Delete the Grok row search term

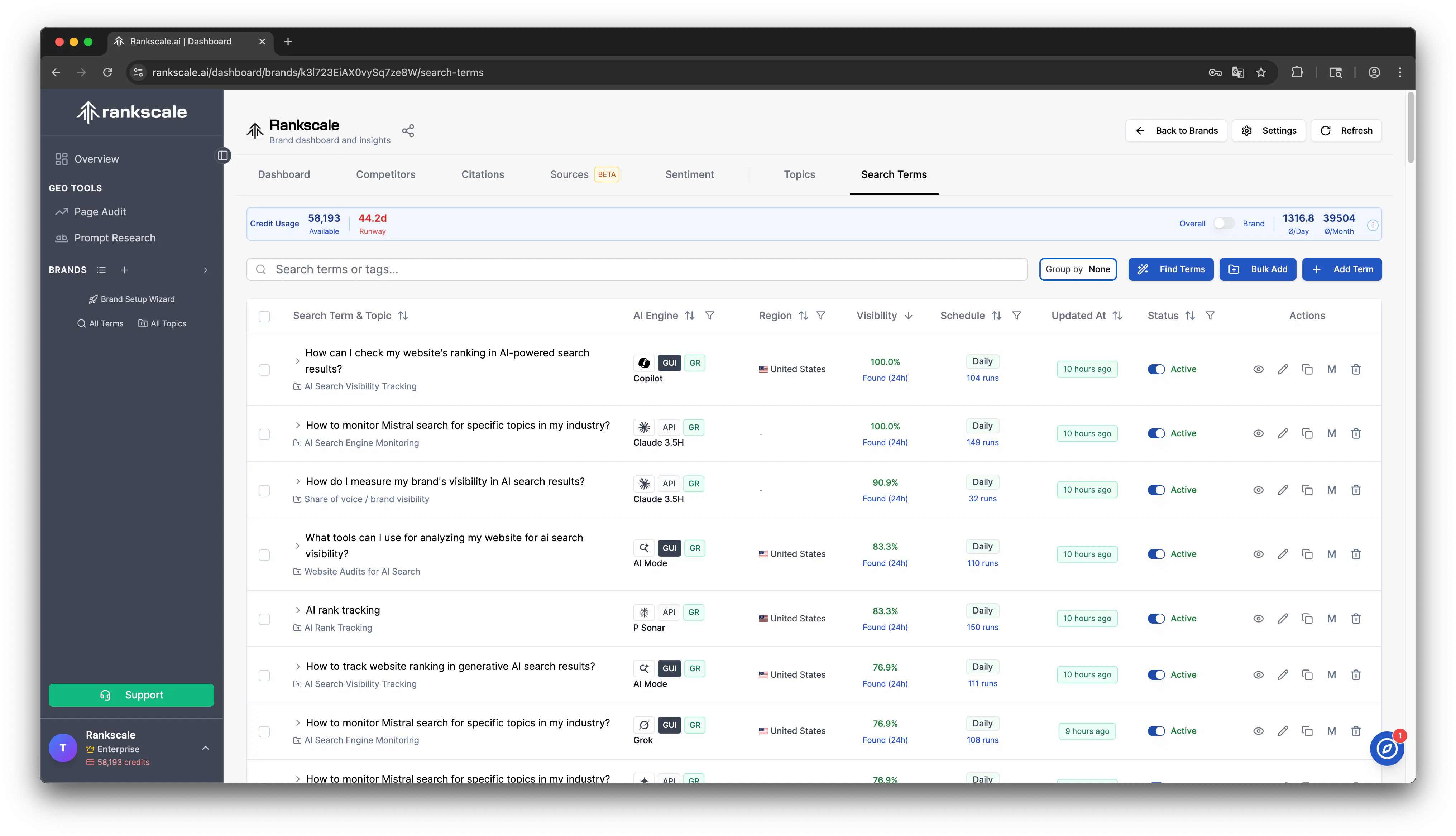click(x=1356, y=731)
